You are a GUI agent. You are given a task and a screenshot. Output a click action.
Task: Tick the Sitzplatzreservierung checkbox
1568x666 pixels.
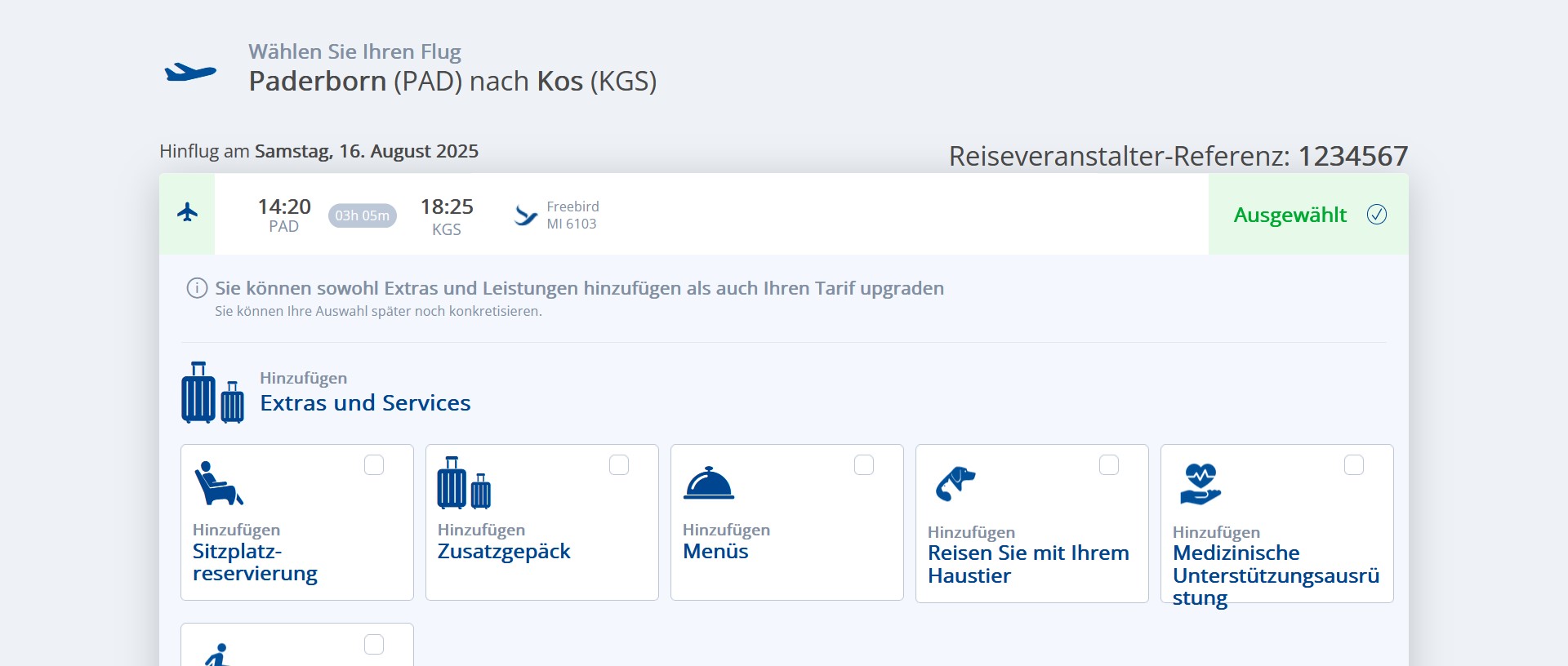click(x=374, y=465)
